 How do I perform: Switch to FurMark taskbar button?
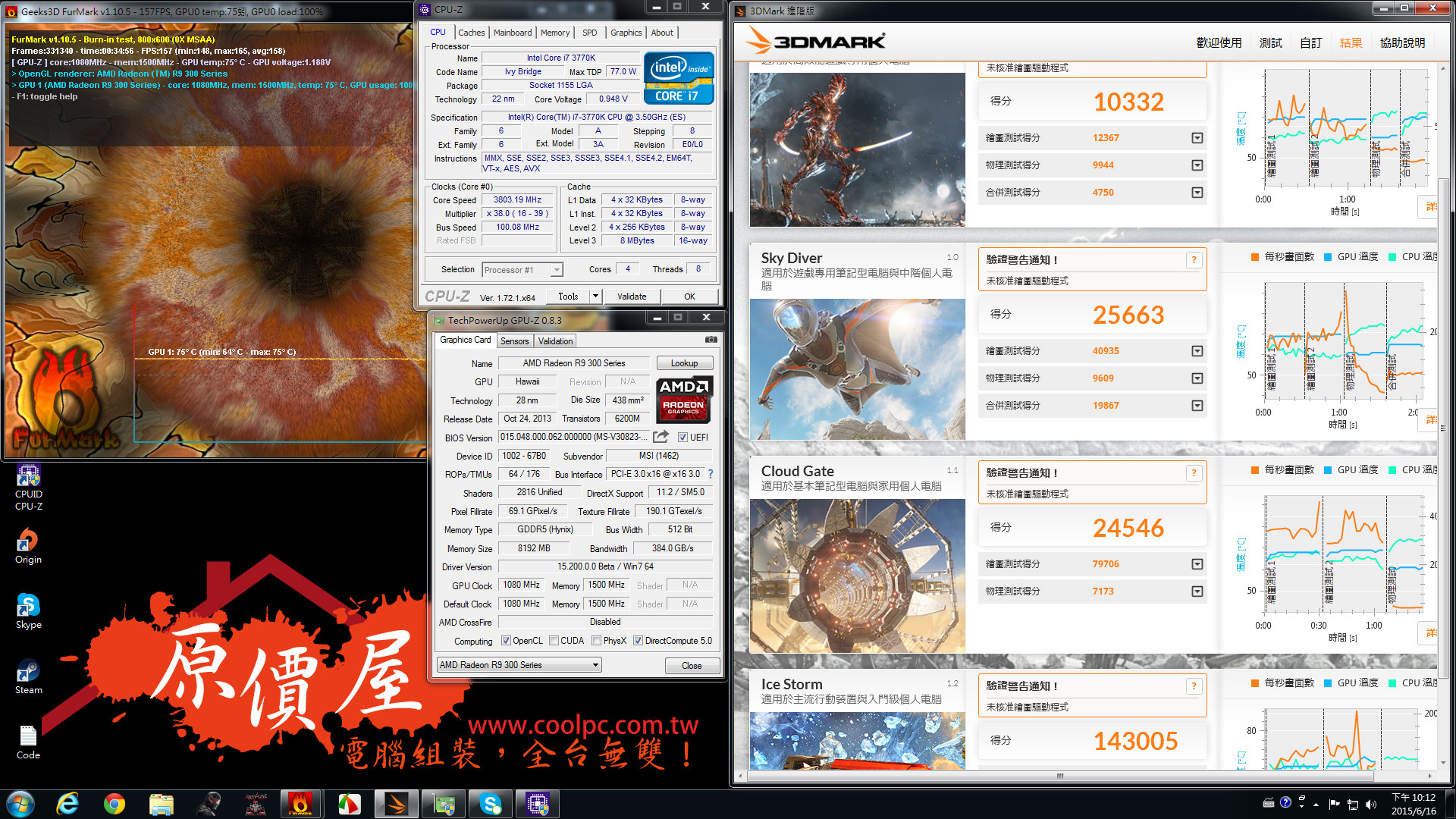point(300,803)
